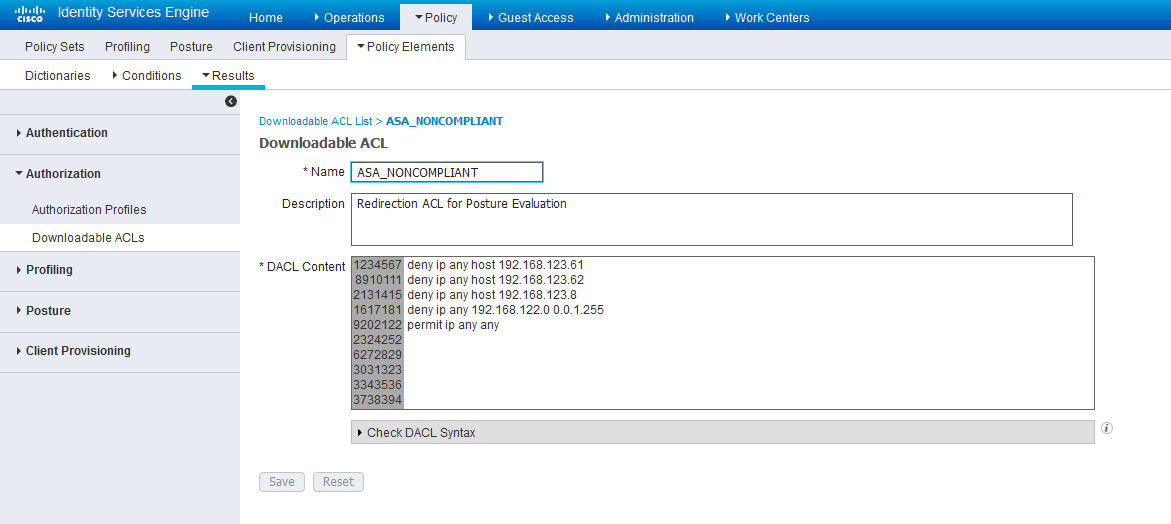Open the Results dropdown menu

coord(228,75)
